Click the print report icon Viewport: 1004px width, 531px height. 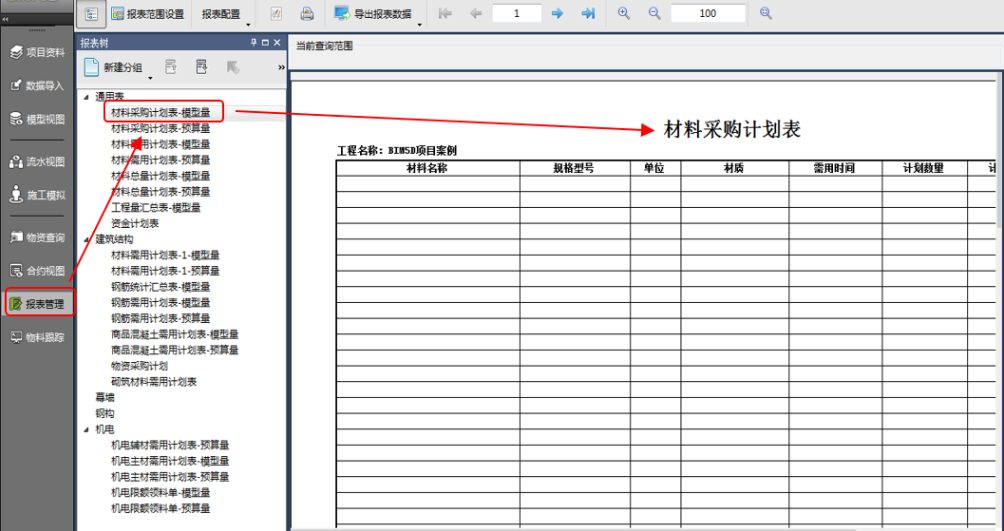307,13
